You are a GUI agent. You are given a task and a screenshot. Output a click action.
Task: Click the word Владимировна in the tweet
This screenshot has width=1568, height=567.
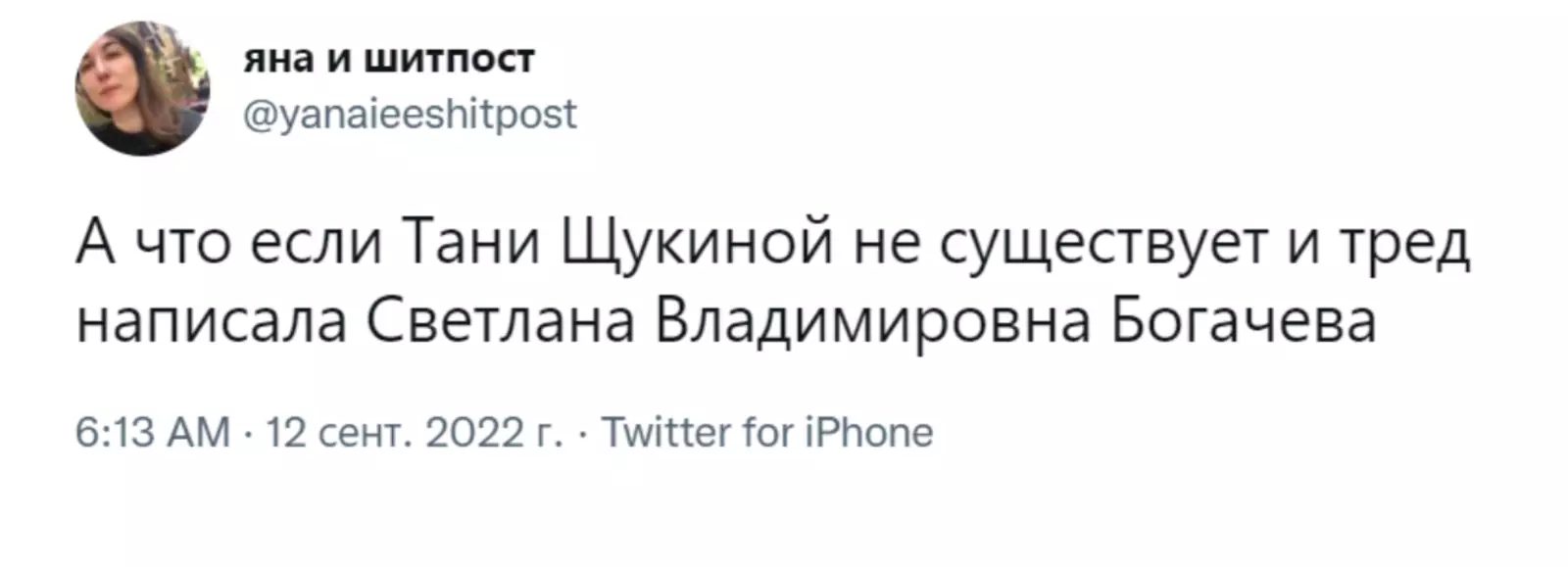[872, 323]
